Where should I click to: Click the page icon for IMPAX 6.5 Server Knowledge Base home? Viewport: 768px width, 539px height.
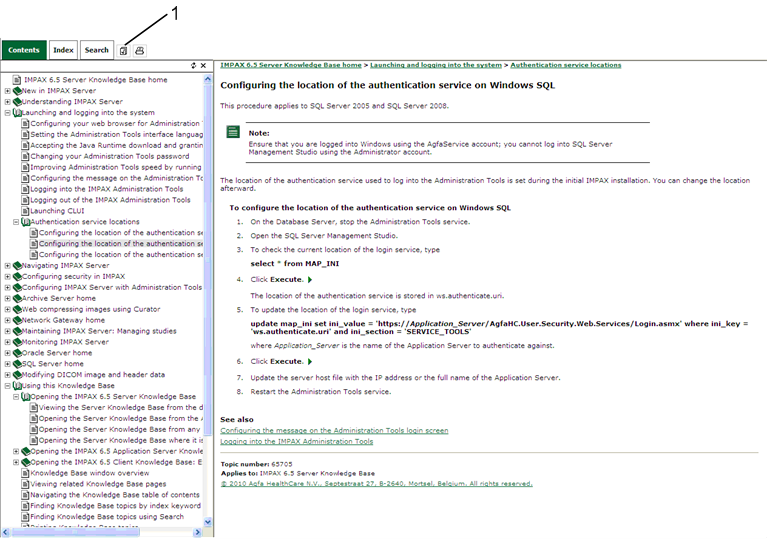[17, 80]
